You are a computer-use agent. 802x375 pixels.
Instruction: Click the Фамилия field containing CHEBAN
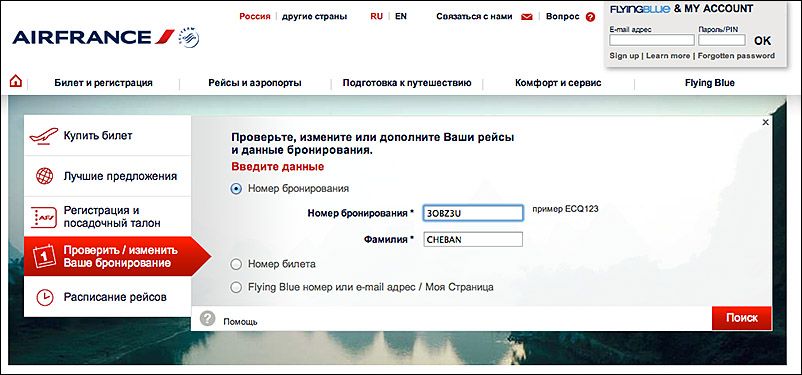pos(473,239)
